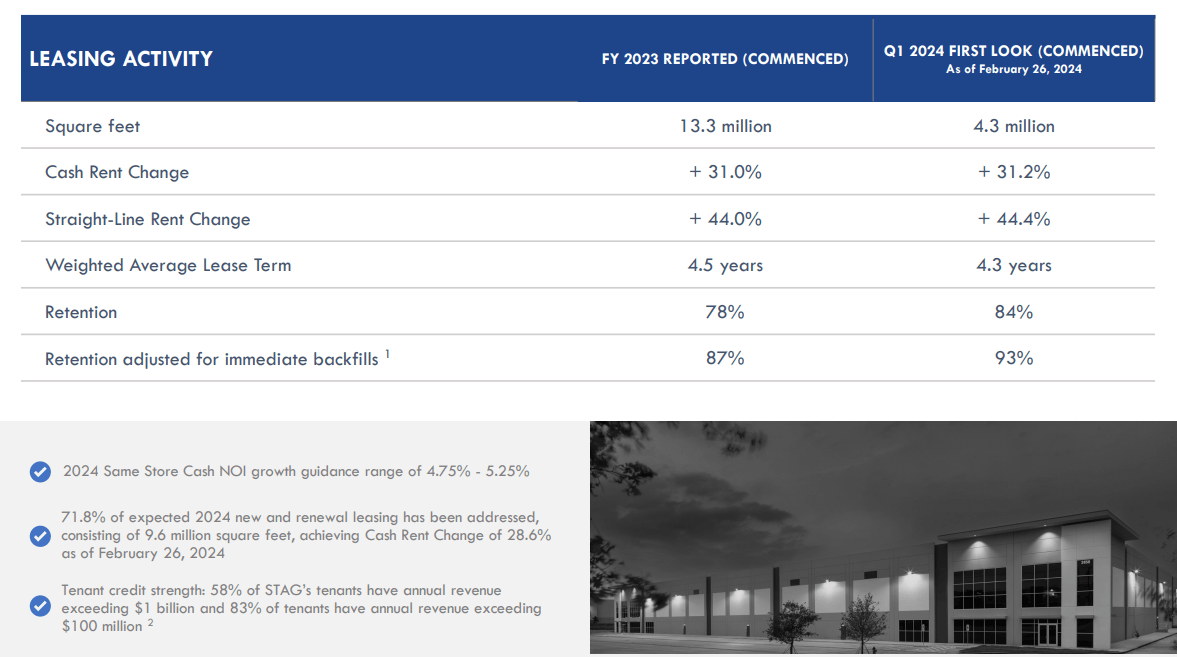This screenshot has width=1177, height=657.
Task: Click the Cash Rent Change row label
Action: (x=117, y=173)
